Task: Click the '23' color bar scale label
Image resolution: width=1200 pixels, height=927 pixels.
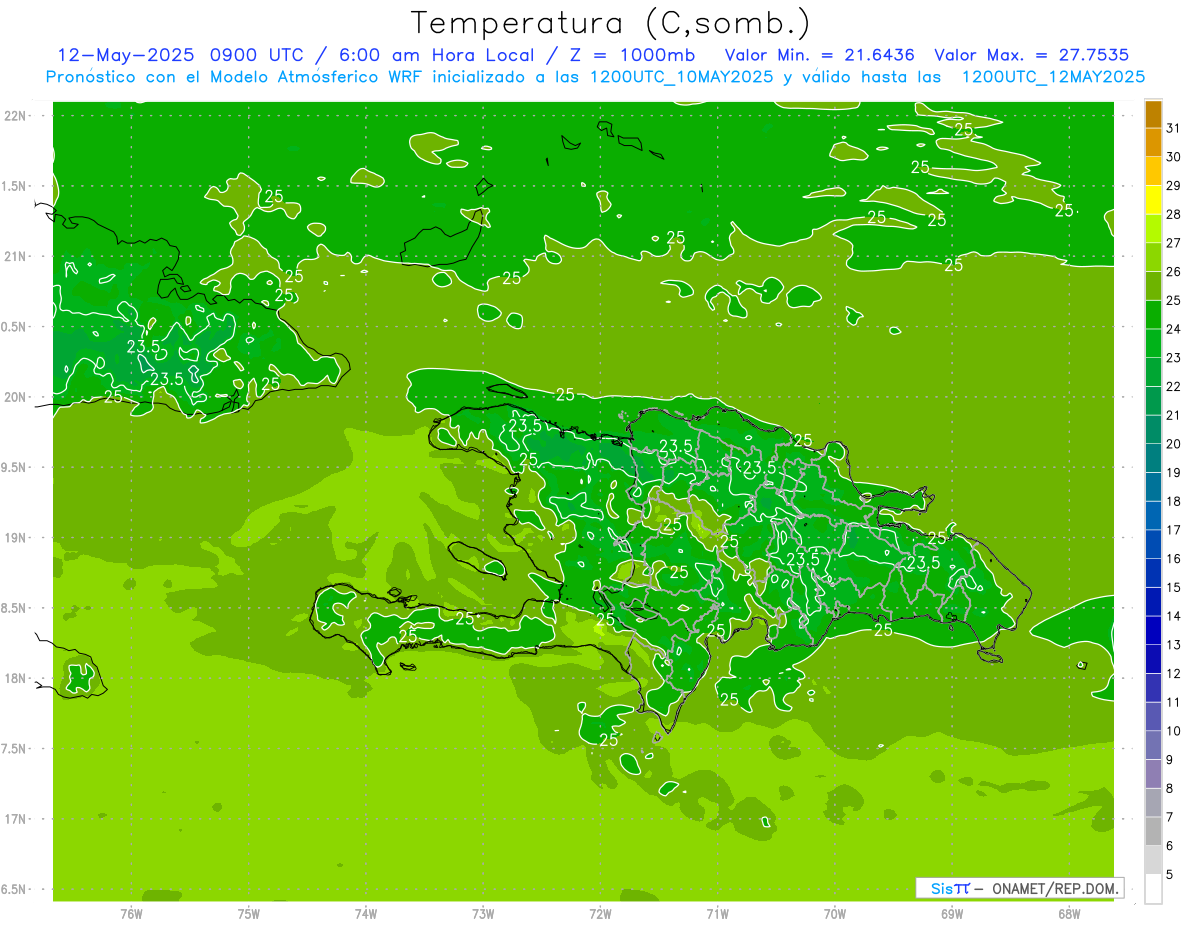Action: 1174,358
